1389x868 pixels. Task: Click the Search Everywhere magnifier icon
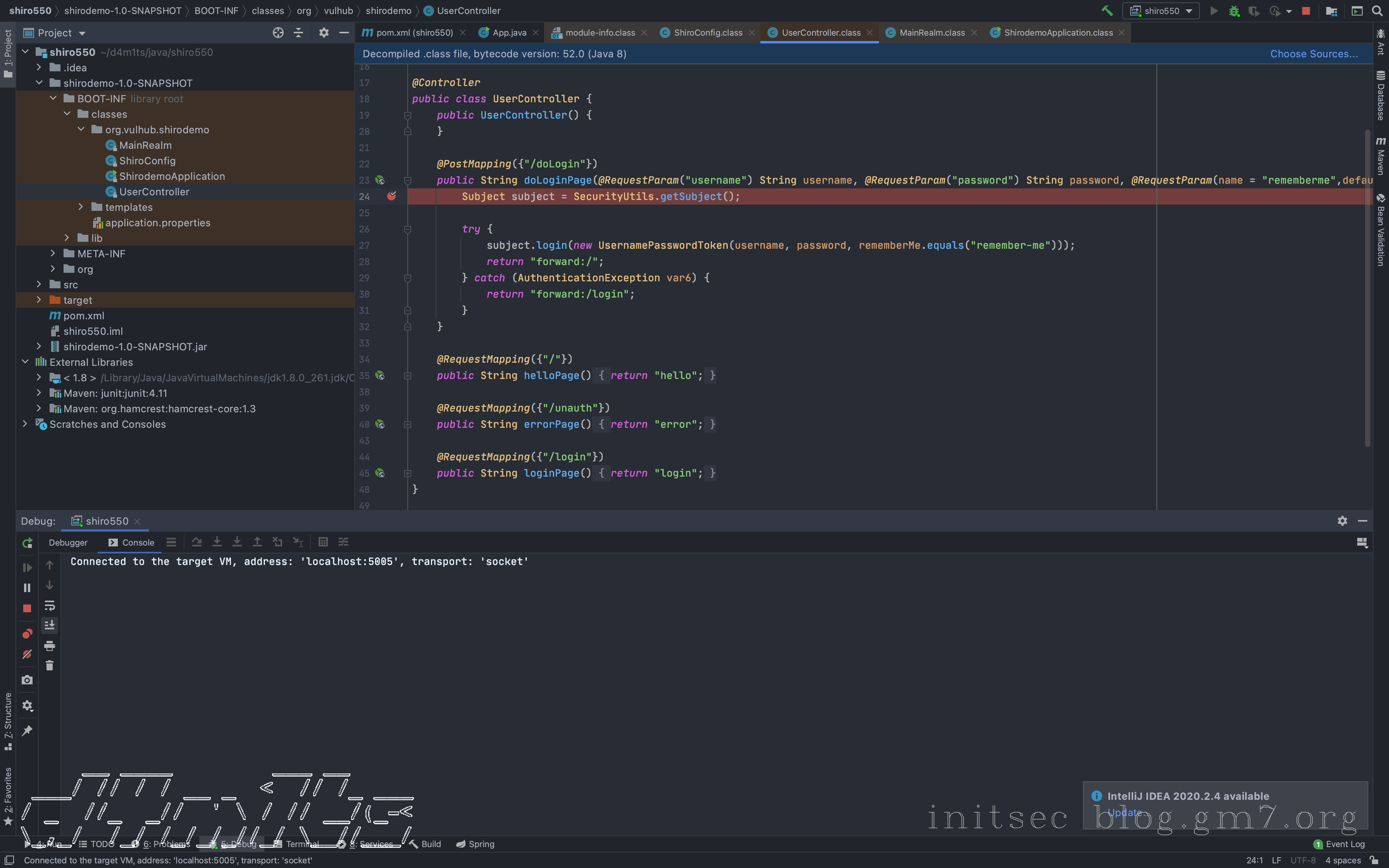click(1377, 11)
